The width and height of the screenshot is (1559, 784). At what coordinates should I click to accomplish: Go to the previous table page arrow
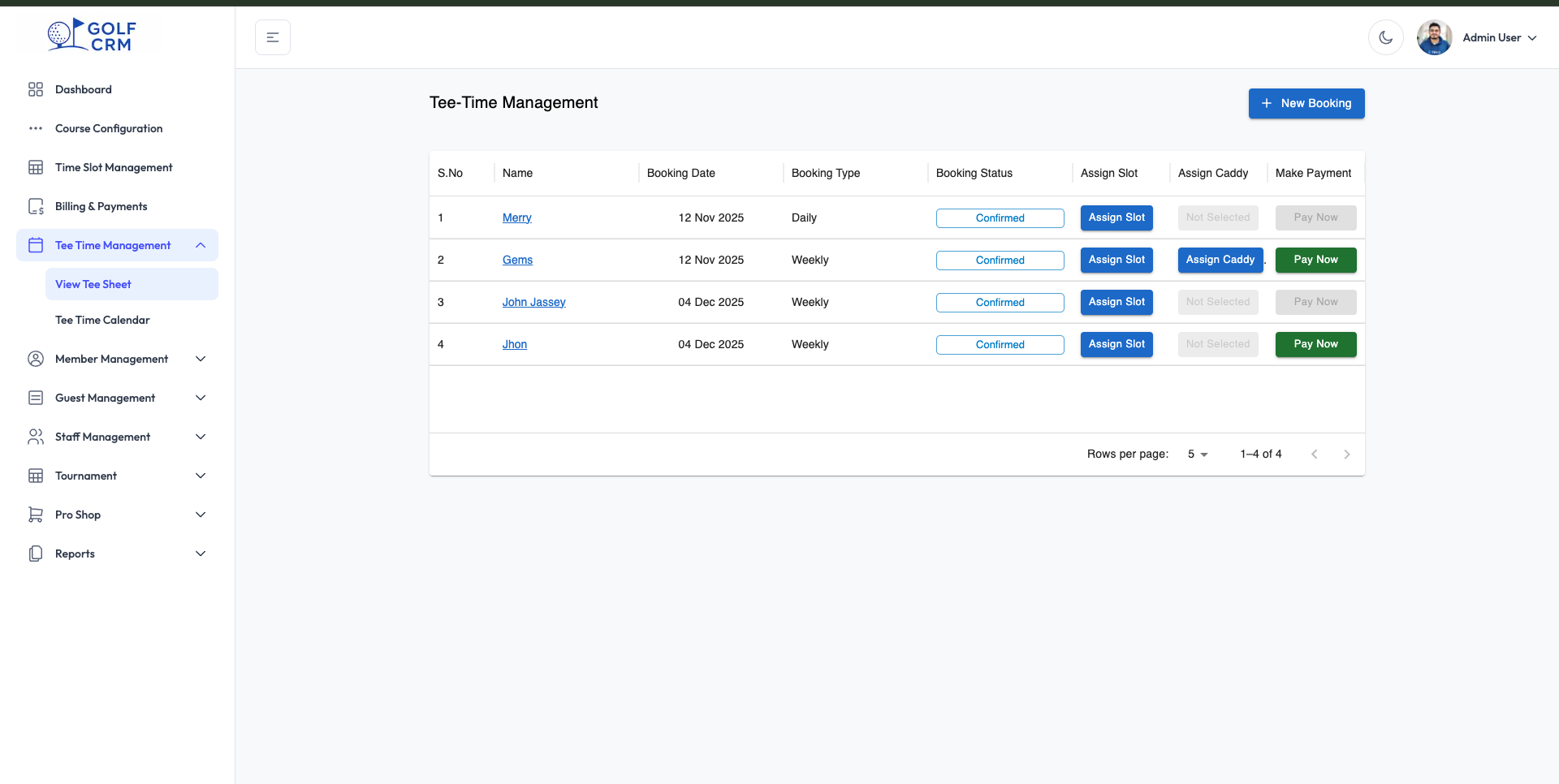coord(1315,454)
